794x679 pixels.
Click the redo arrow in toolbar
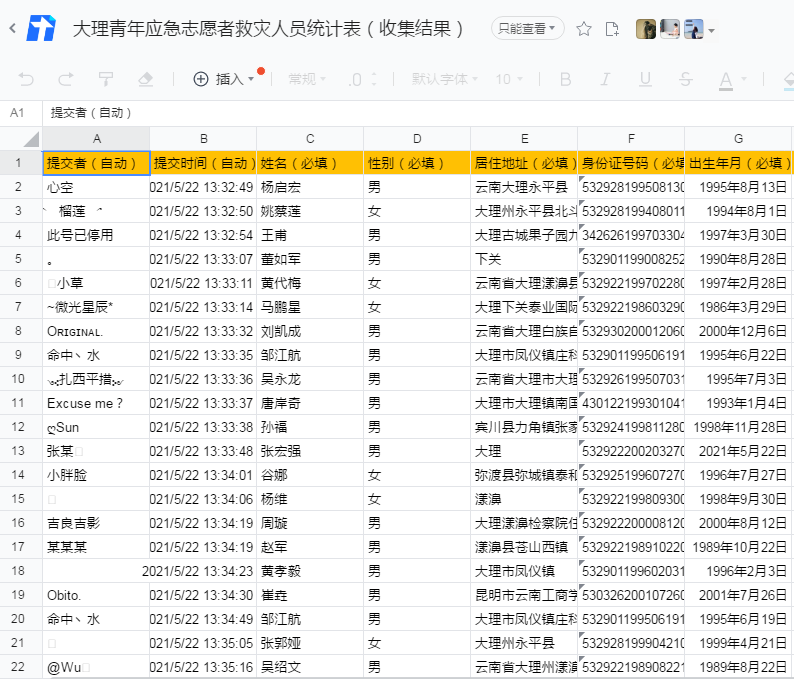coord(65,79)
